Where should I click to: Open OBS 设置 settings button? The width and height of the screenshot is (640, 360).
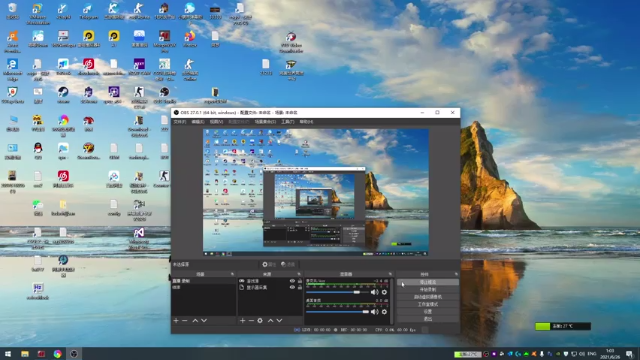click(x=427, y=311)
